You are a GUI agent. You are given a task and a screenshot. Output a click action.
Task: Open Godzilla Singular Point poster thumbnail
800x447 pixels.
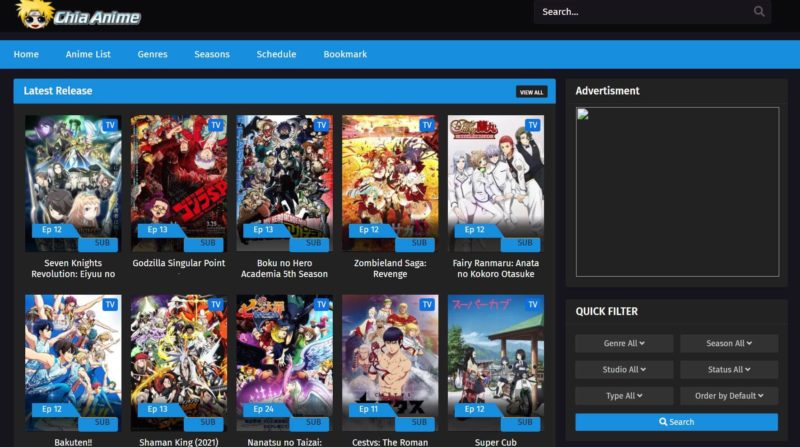pos(179,183)
